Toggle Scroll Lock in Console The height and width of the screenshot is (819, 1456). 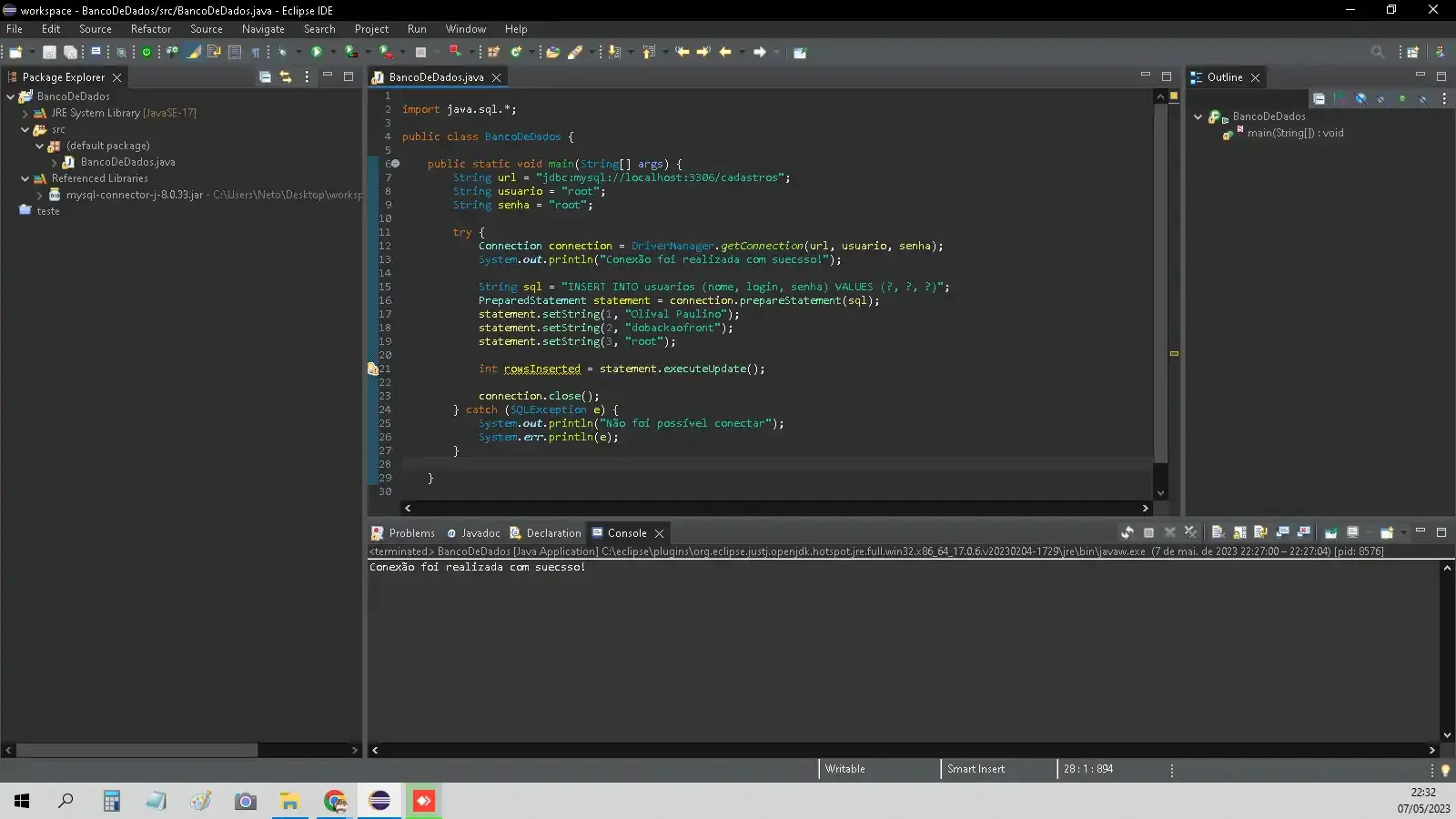pos(1239,532)
